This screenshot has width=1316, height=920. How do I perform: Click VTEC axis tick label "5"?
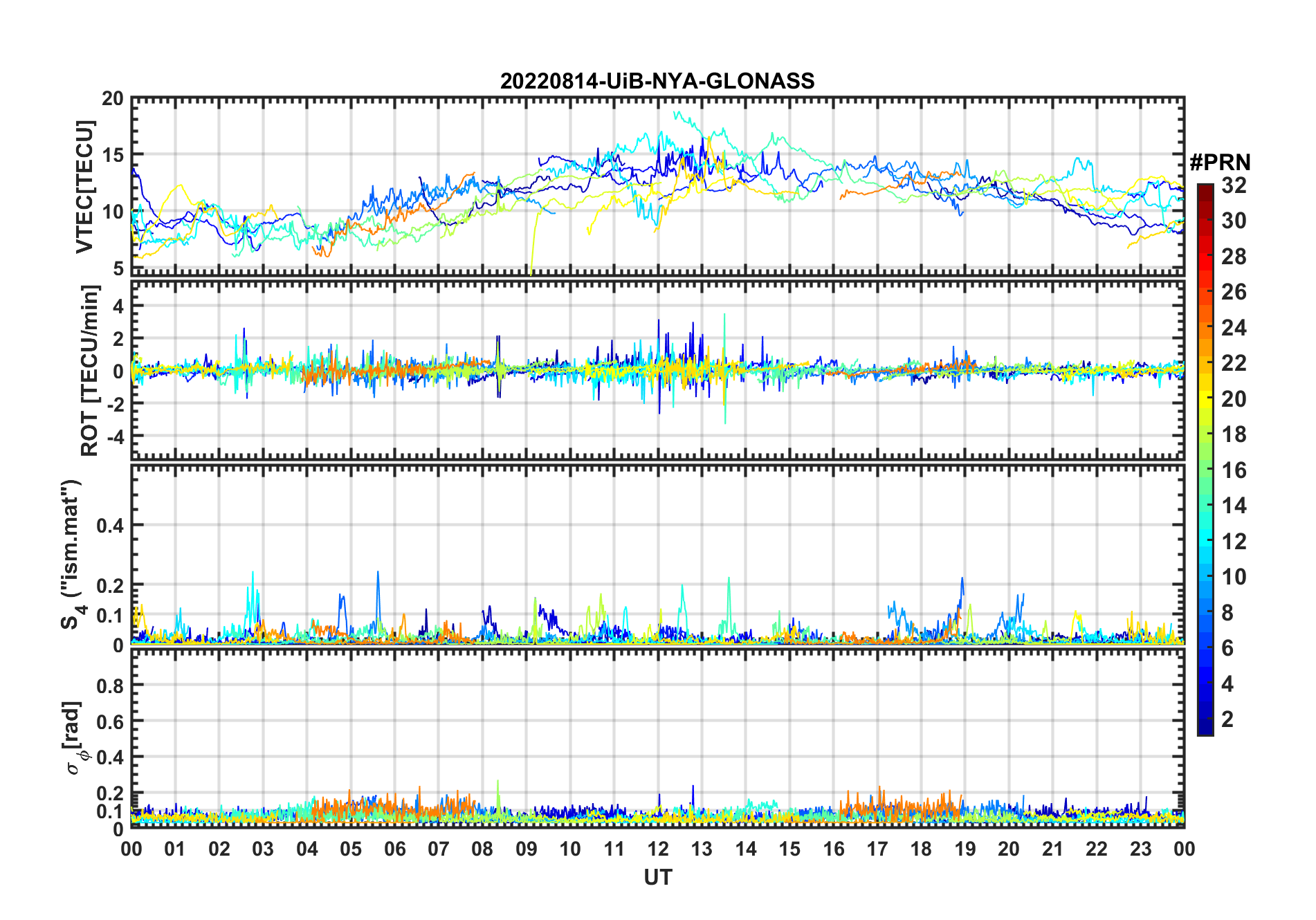(118, 268)
